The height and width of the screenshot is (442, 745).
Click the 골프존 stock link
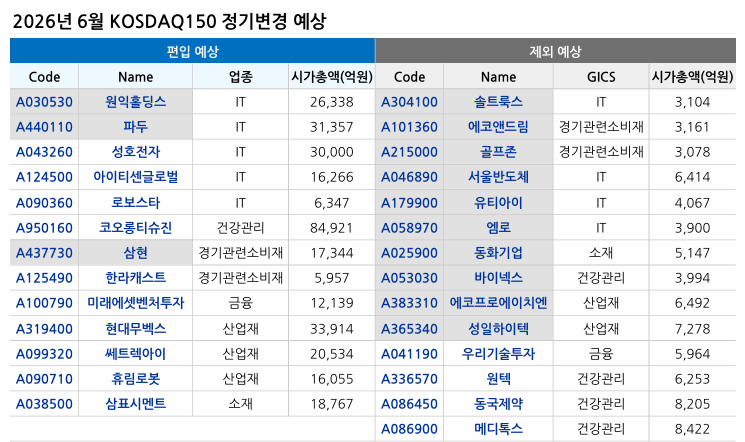pyautogui.click(x=498, y=152)
